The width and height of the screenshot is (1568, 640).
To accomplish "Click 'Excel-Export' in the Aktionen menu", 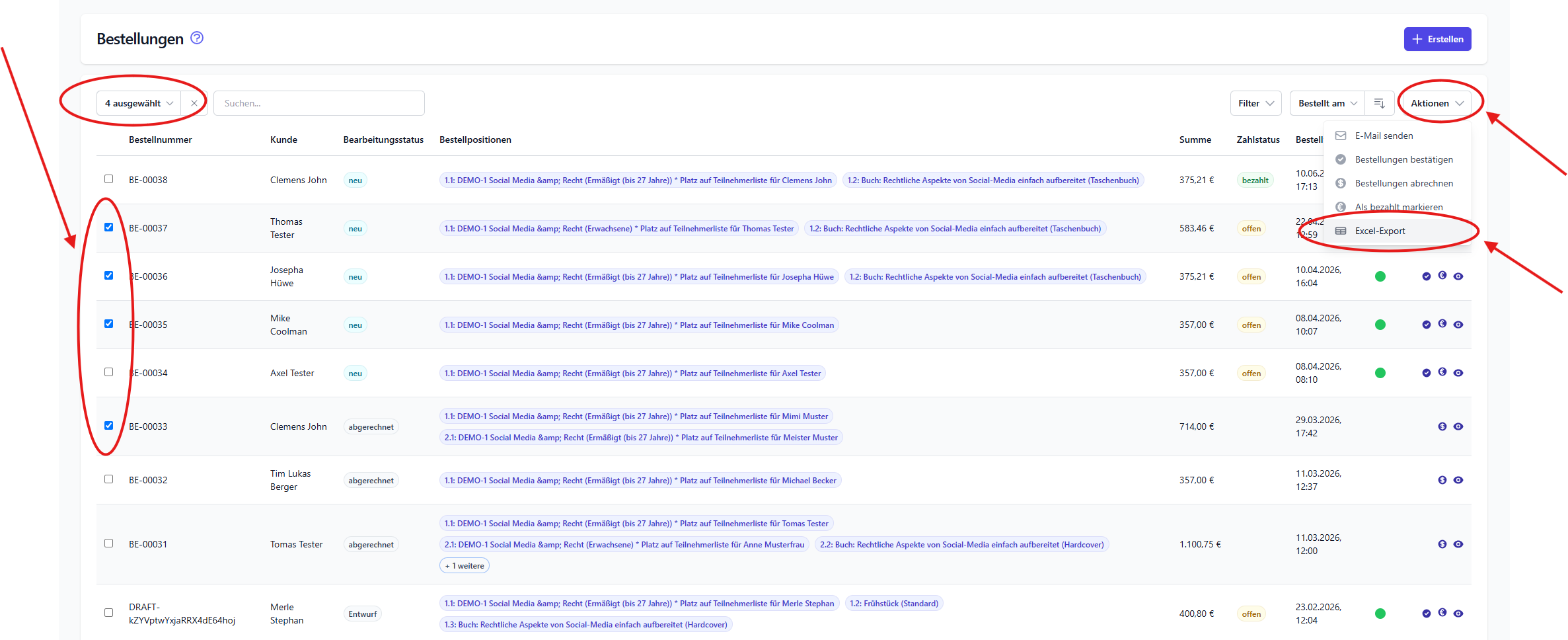I will click(x=1398, y=231).
